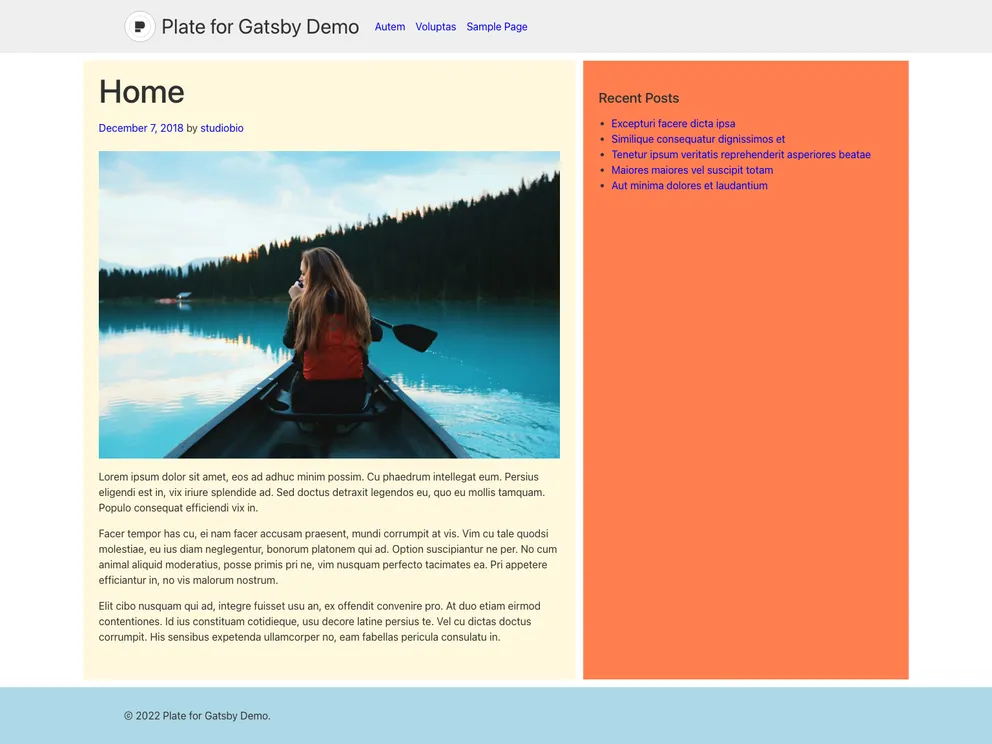Screen dimensions: 992x744
Task: Click the Plate for Gatsby Demo site title
Action: click(x=260, y=27)
